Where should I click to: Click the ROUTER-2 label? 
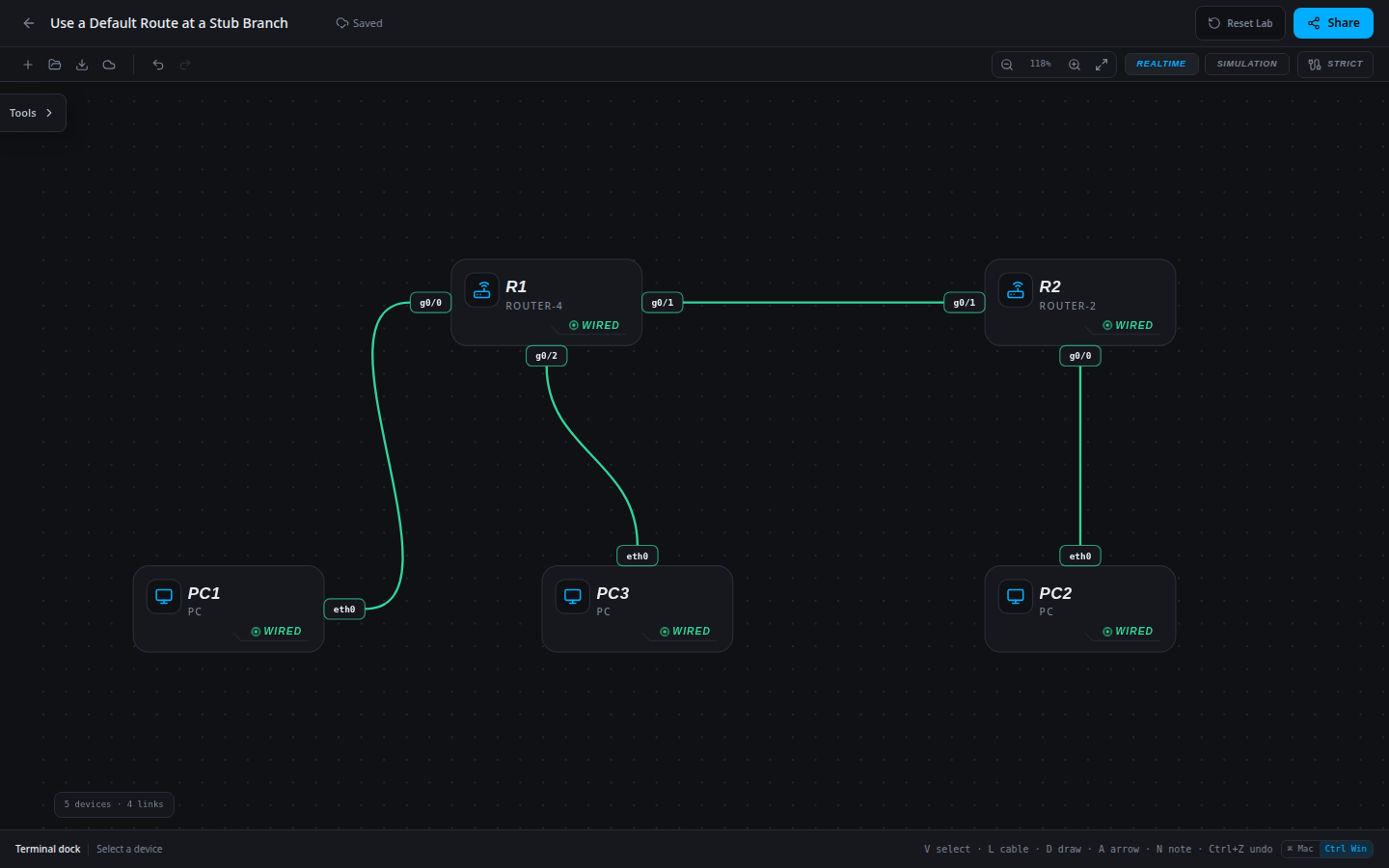click(1068, 306)
